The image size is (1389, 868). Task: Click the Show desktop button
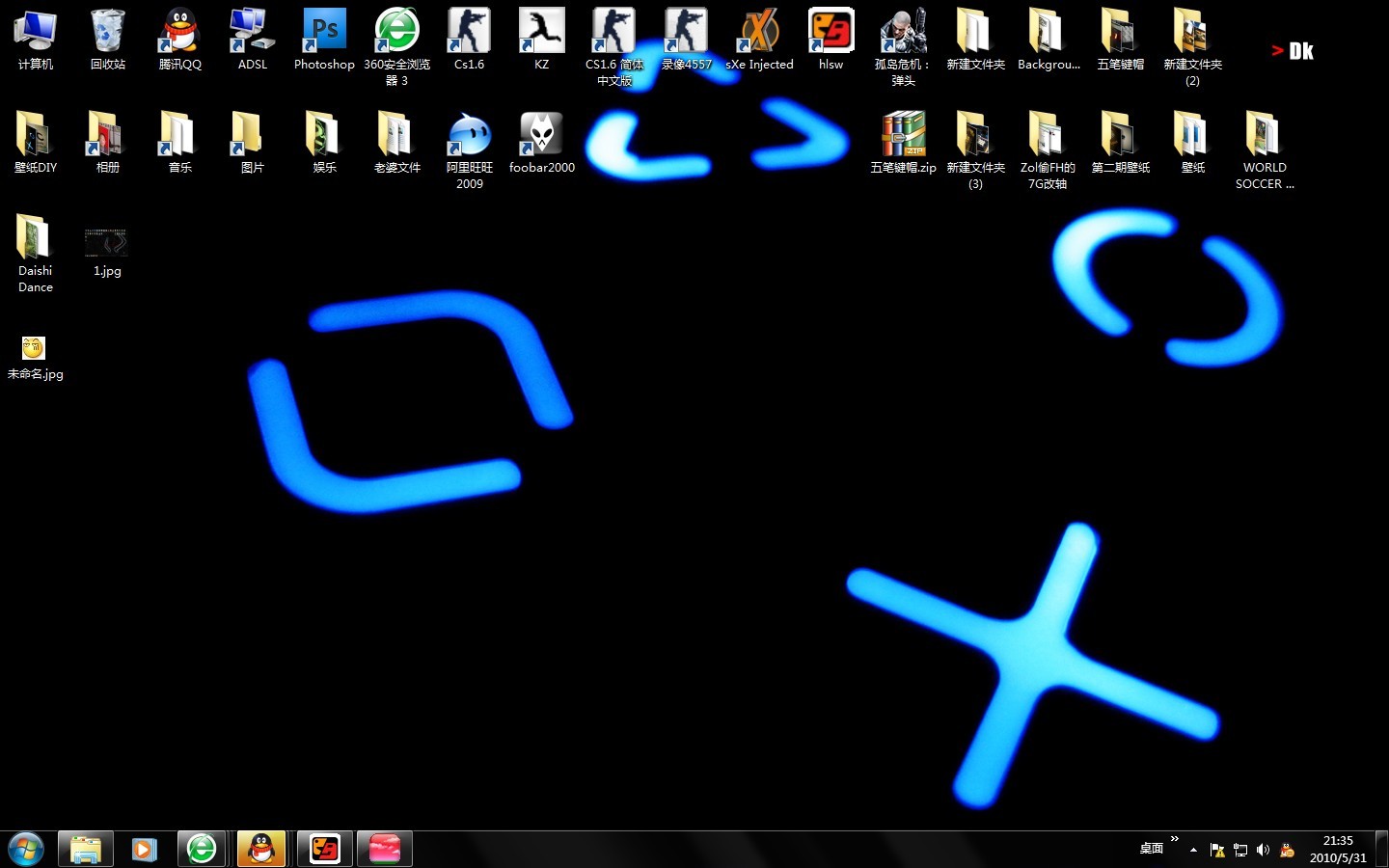click(1381, 849)
